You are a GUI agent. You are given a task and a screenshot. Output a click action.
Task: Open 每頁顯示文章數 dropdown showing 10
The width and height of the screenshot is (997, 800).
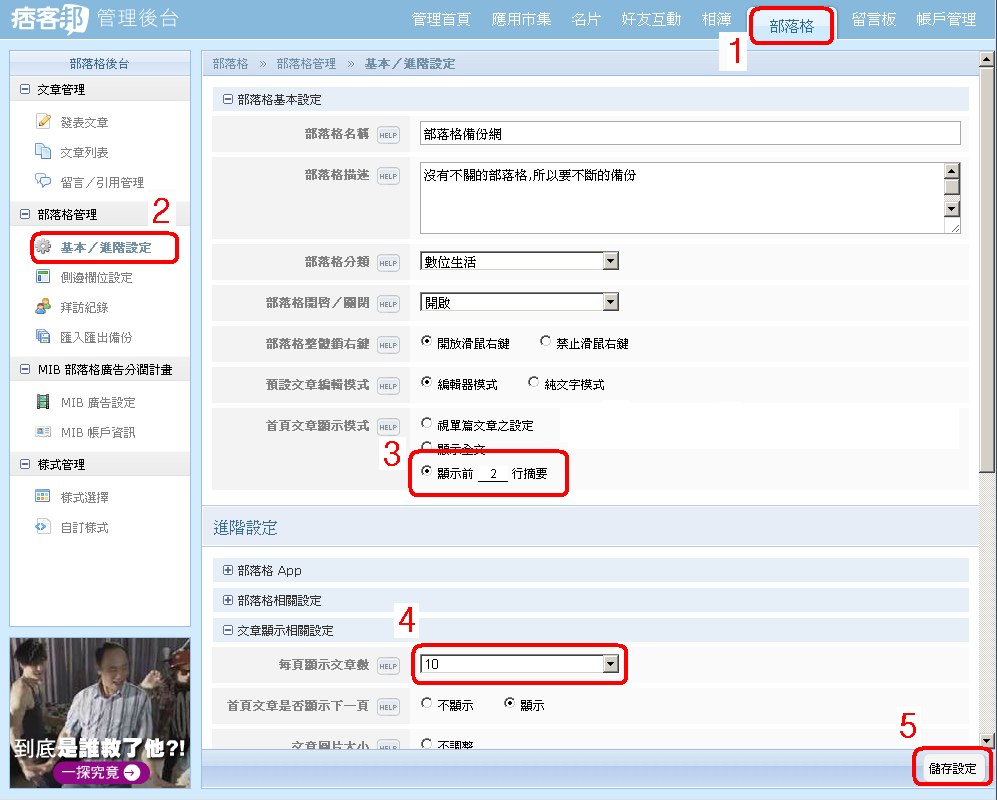pos(519,664)
